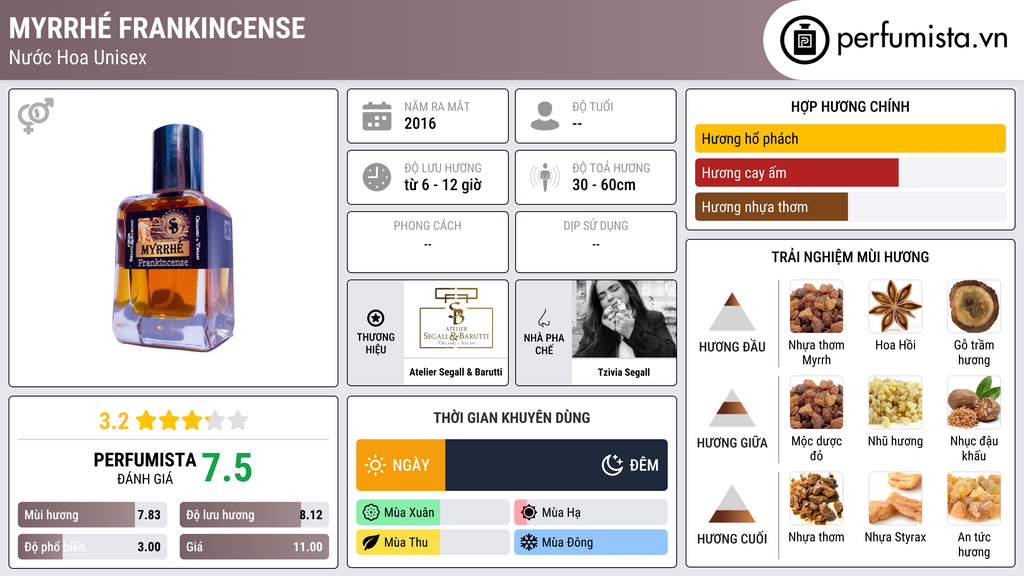Click the flower icon for Mùa Xuân

pyautogui.click(x=371, y=513)
